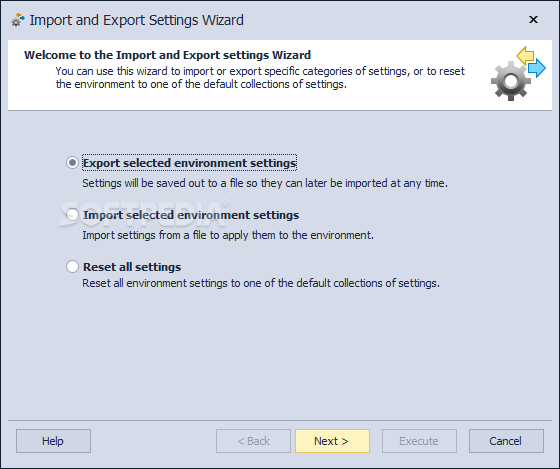
Task: Click the blue export arrow icon
Action: [x=537, y=68]
